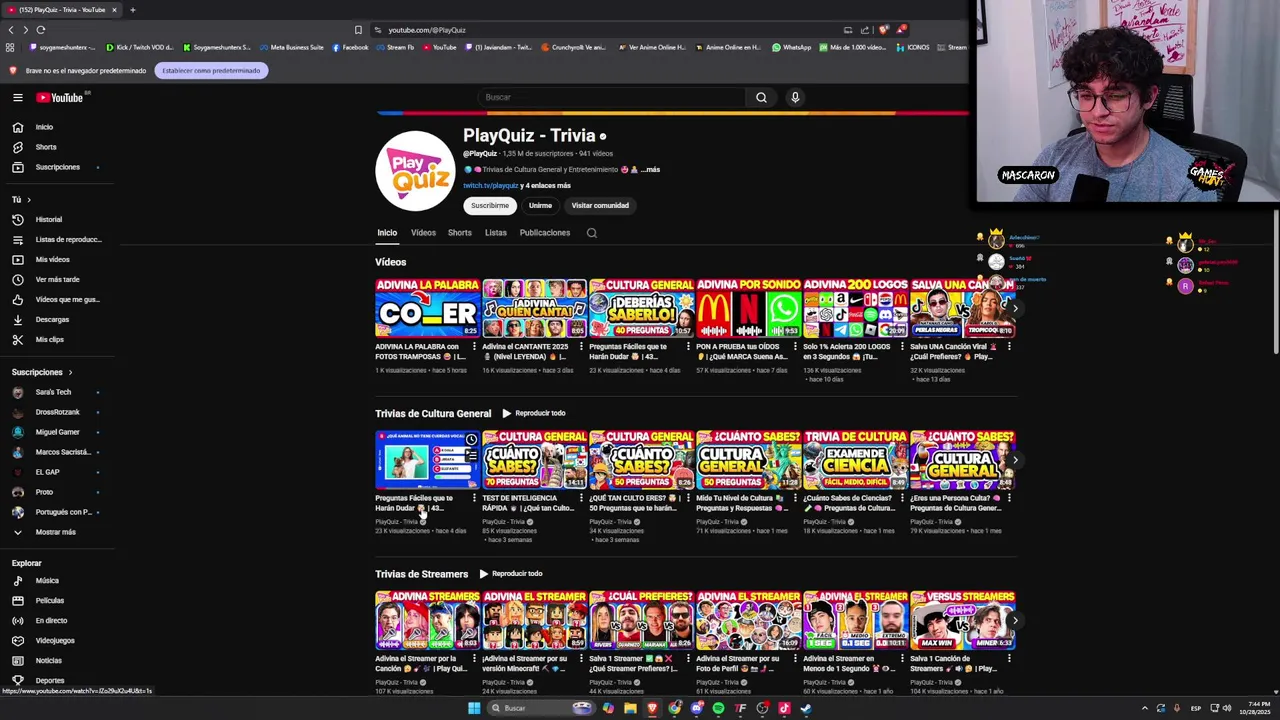This screenshot has width=1280, height=720.
Task: Click the channel search magnifier icon
Action: point(591,233)
